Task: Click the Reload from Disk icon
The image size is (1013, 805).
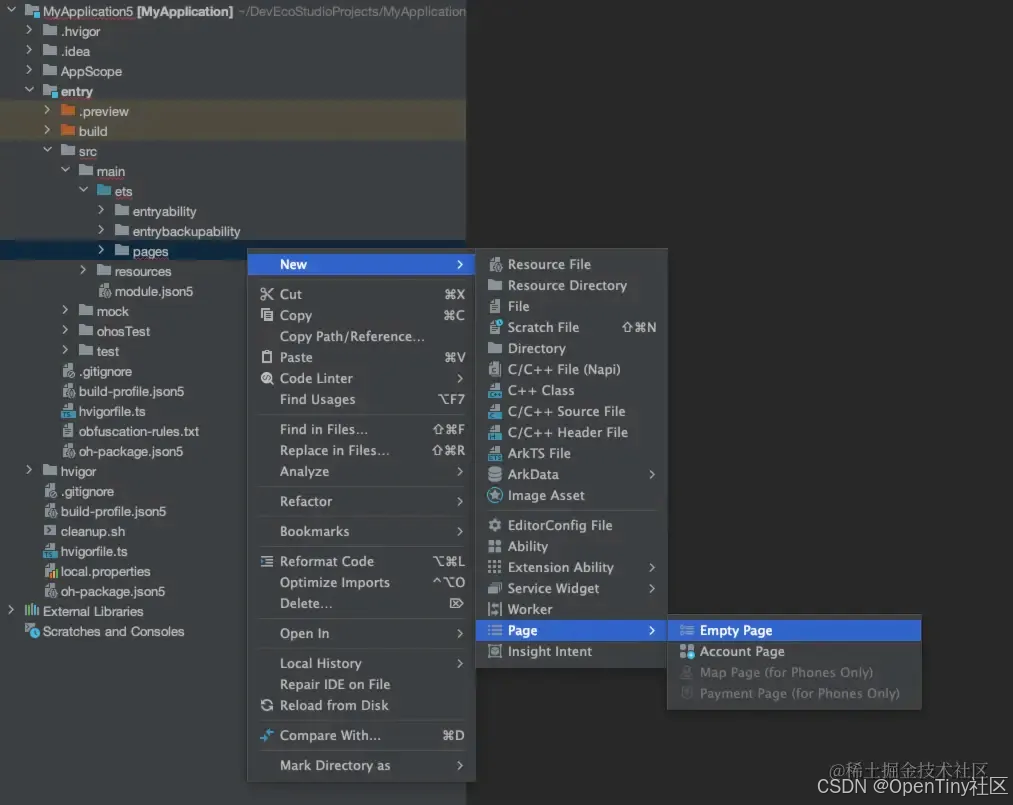Action: [x=267, y=705]
